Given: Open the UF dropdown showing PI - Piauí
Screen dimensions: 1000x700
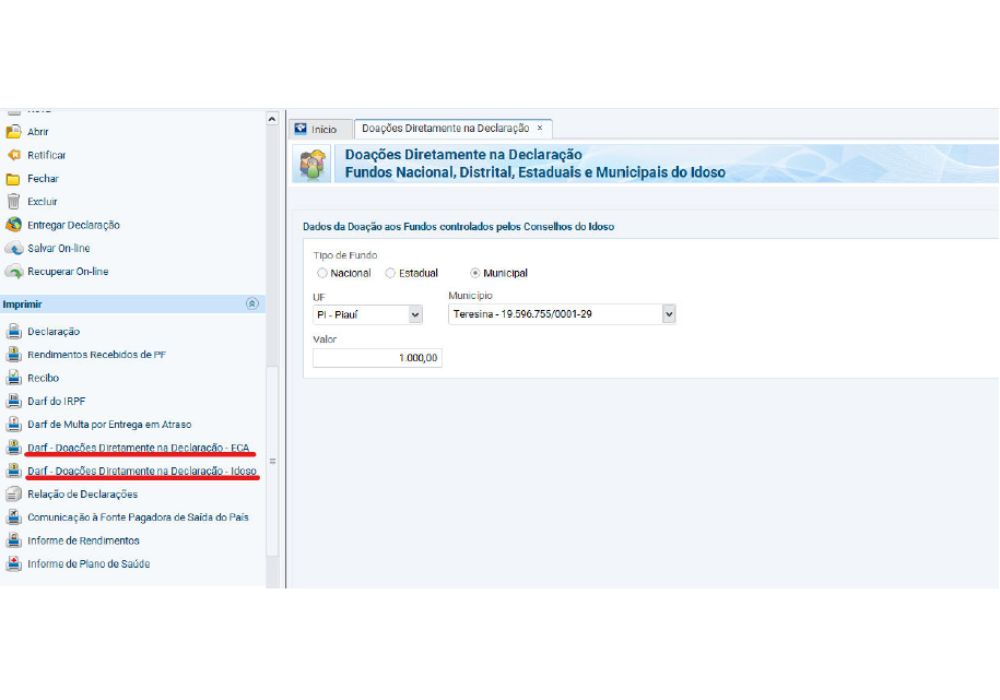Looking at the screenshot, I should pos(416,314).
